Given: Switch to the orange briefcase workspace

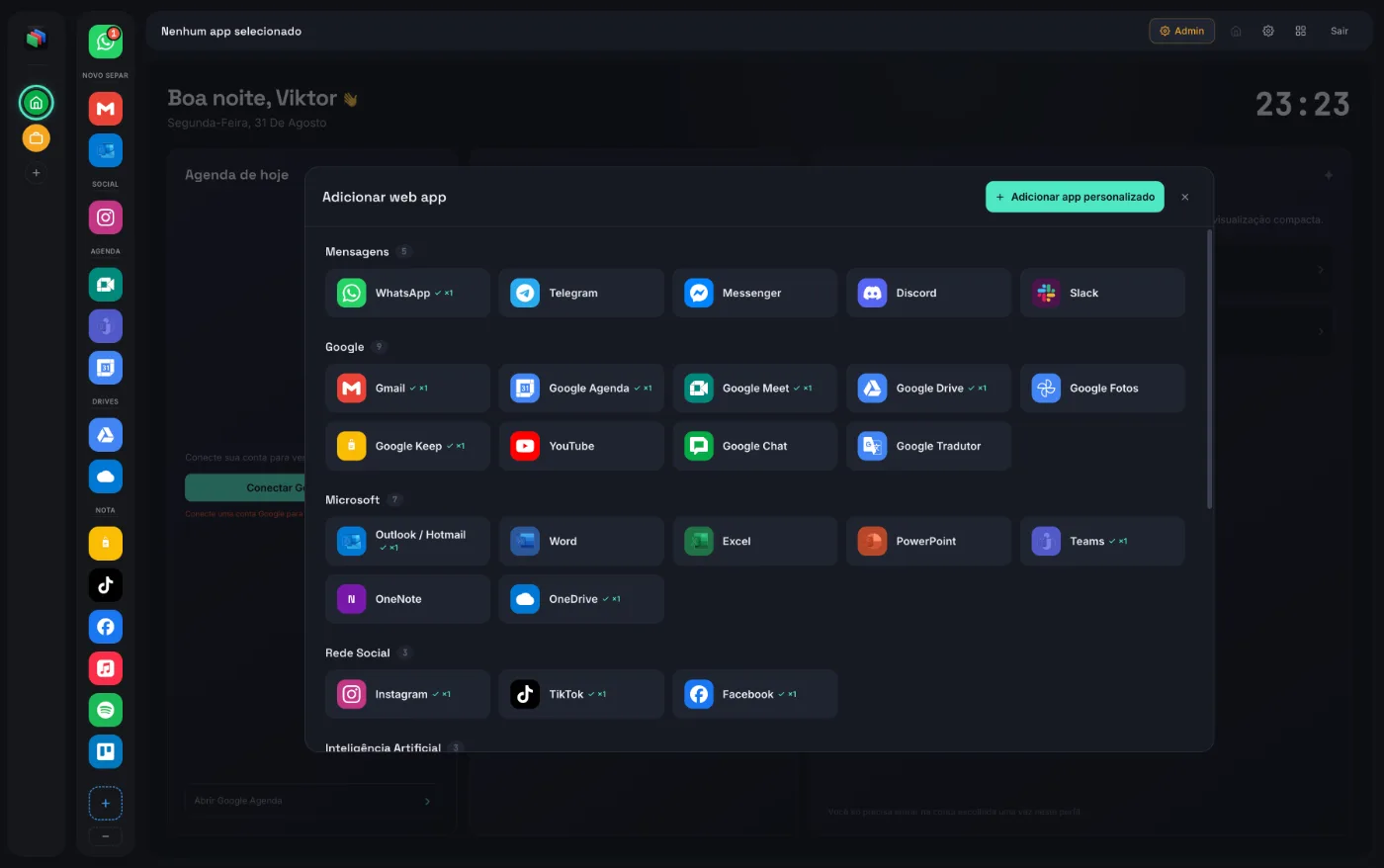Looking at the screenshot, I should pos(37,138).
